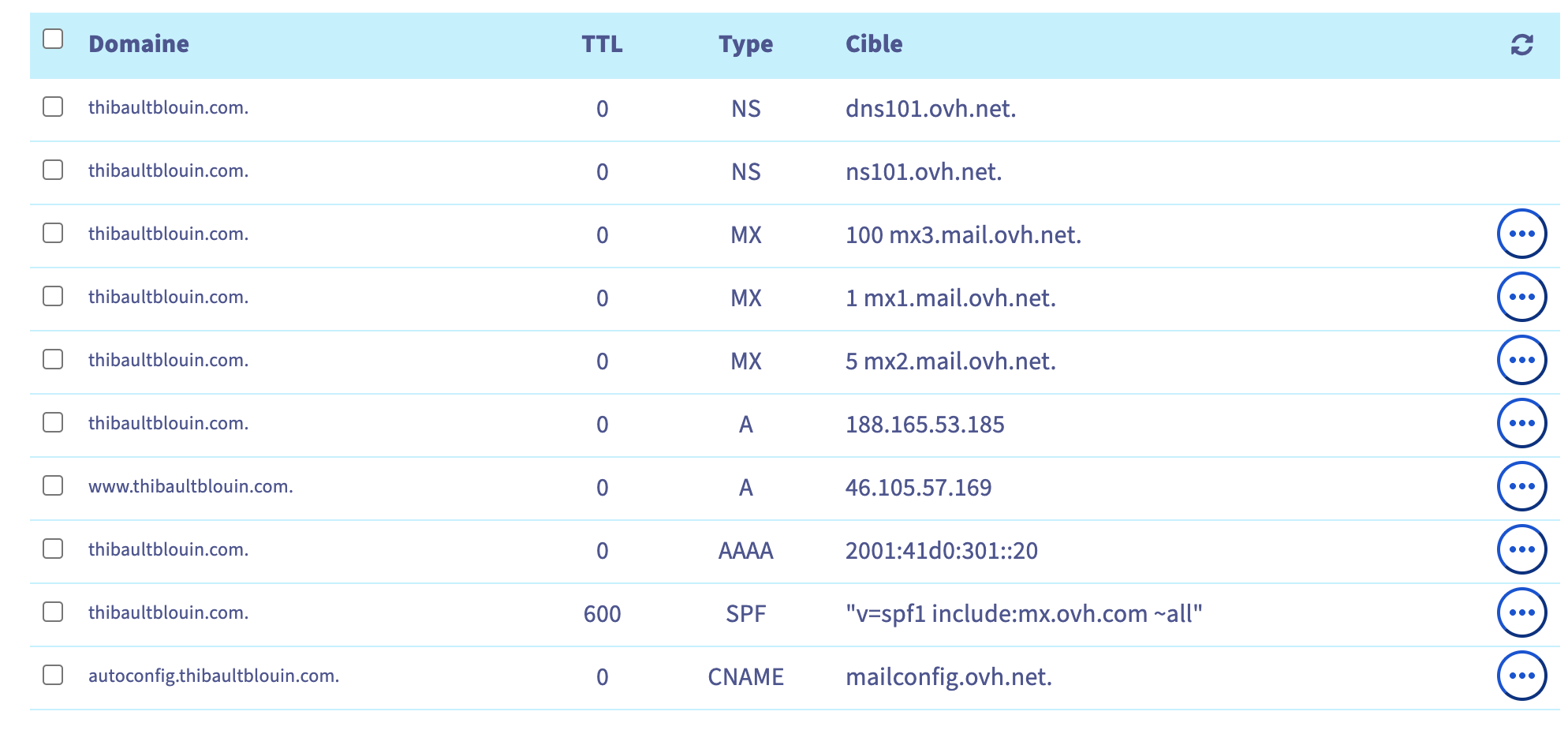1568x734 pixels.
Task: Open actions menu for 46.105.57.169 A record
Action: (x=1521, y=486)
